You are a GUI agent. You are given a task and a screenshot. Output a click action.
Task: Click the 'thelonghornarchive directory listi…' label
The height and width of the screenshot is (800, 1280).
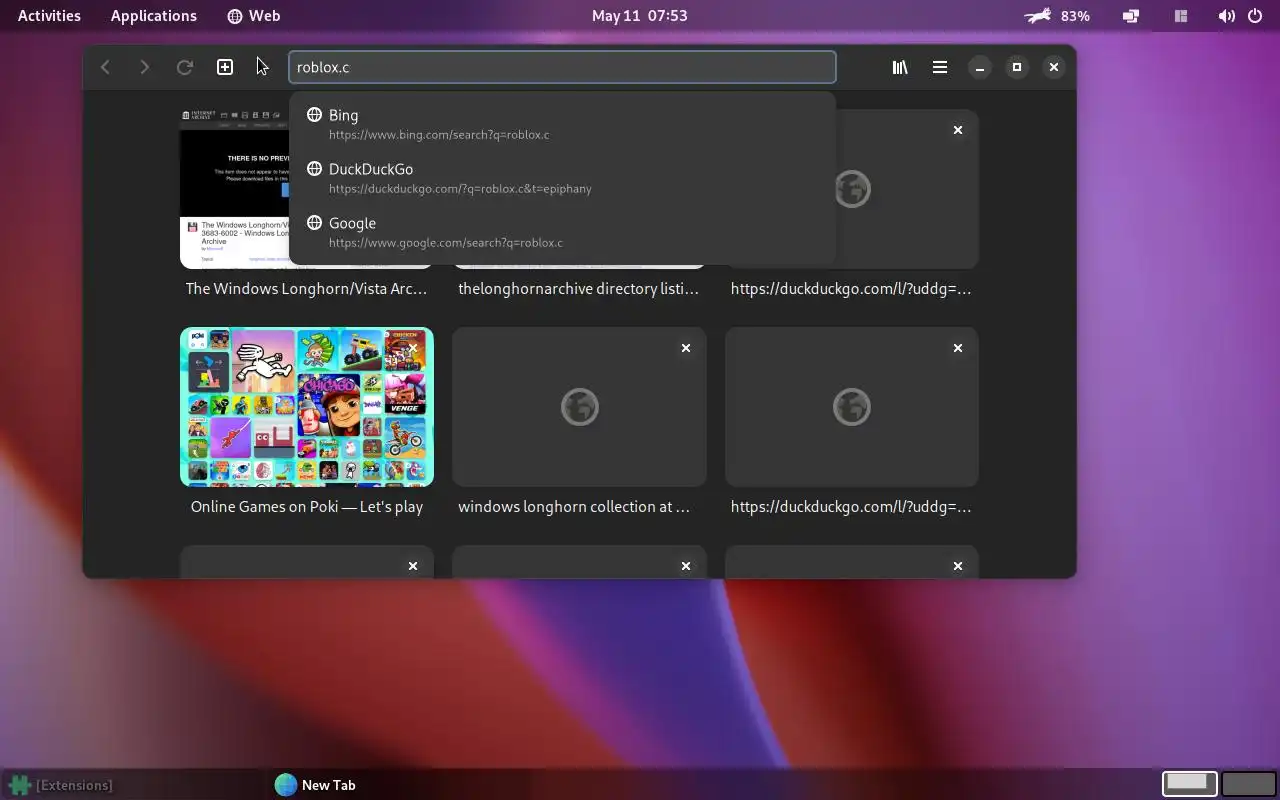pyautogui.click(x=578, y=289)
